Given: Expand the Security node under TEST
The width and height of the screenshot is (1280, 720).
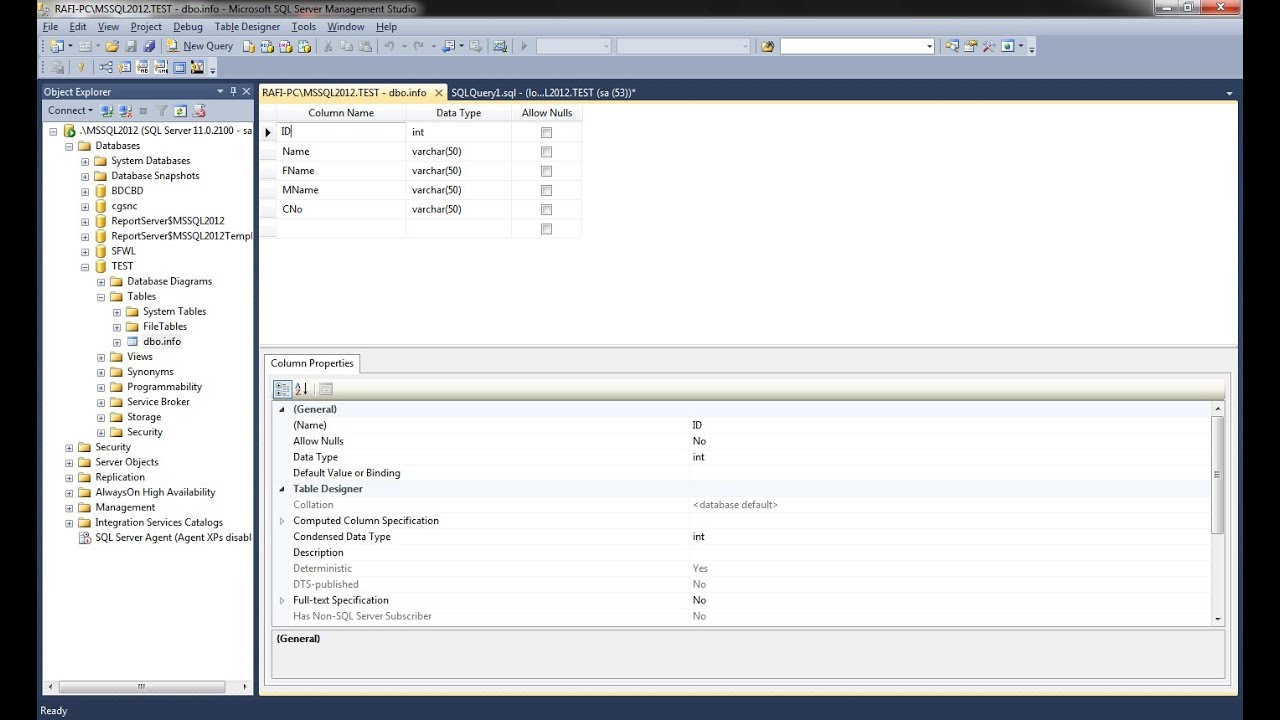Looking at the screenshot, I should [x=101, y=433].
